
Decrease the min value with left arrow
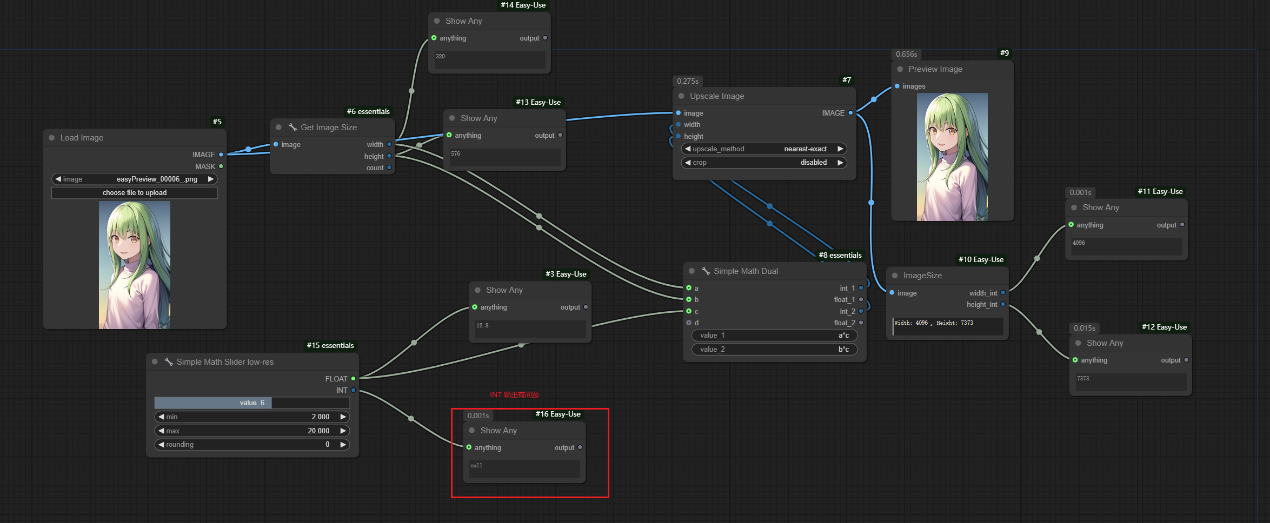click(x=159, y=416)
